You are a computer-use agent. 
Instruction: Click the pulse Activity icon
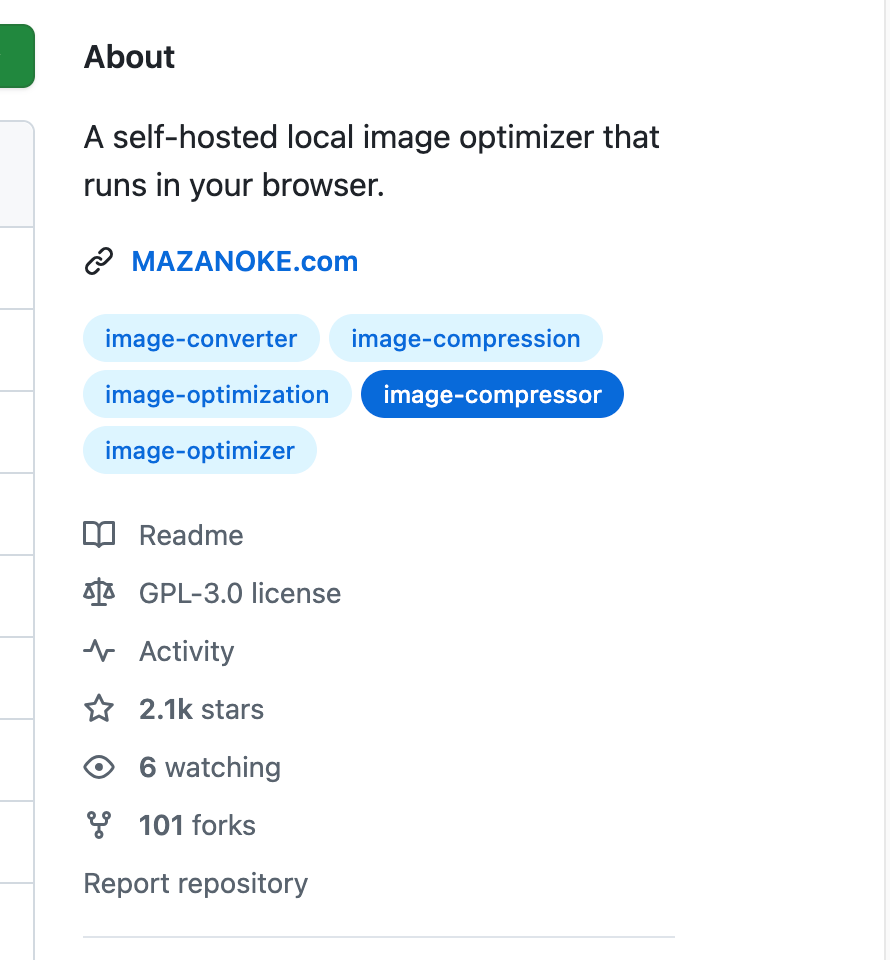point(99,651)
